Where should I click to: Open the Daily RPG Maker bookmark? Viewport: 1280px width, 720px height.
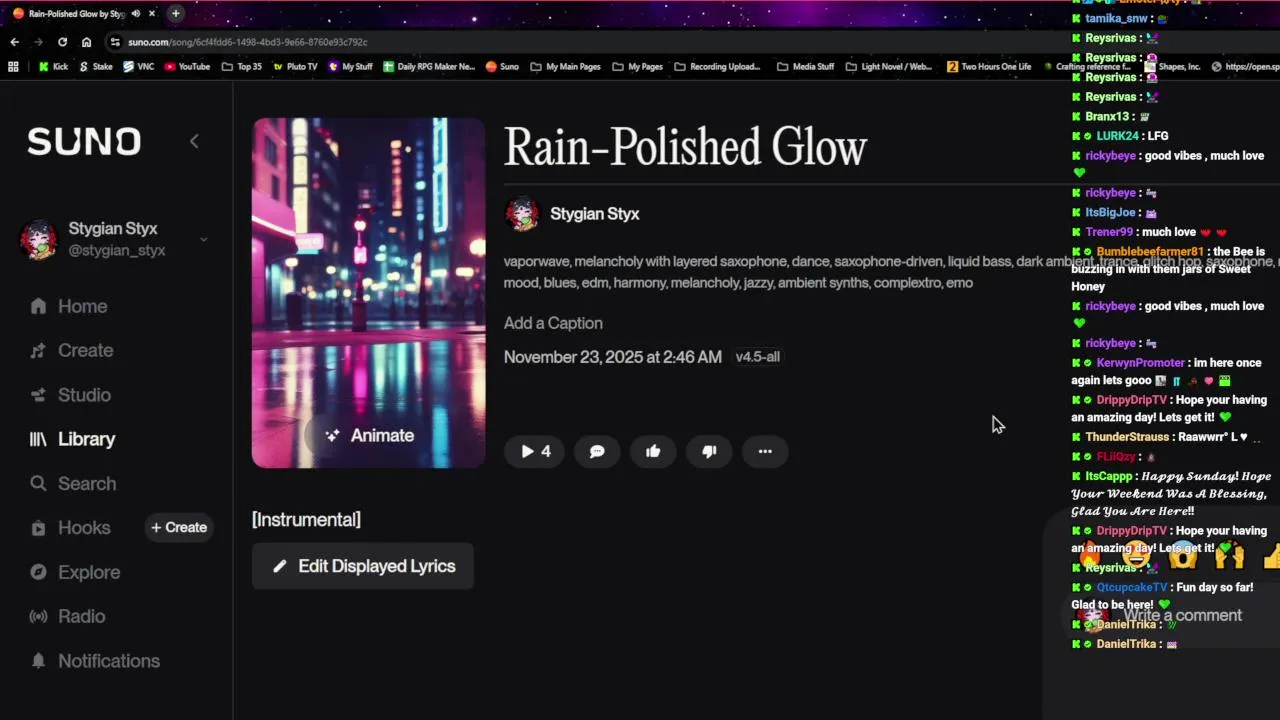(429, 67)
